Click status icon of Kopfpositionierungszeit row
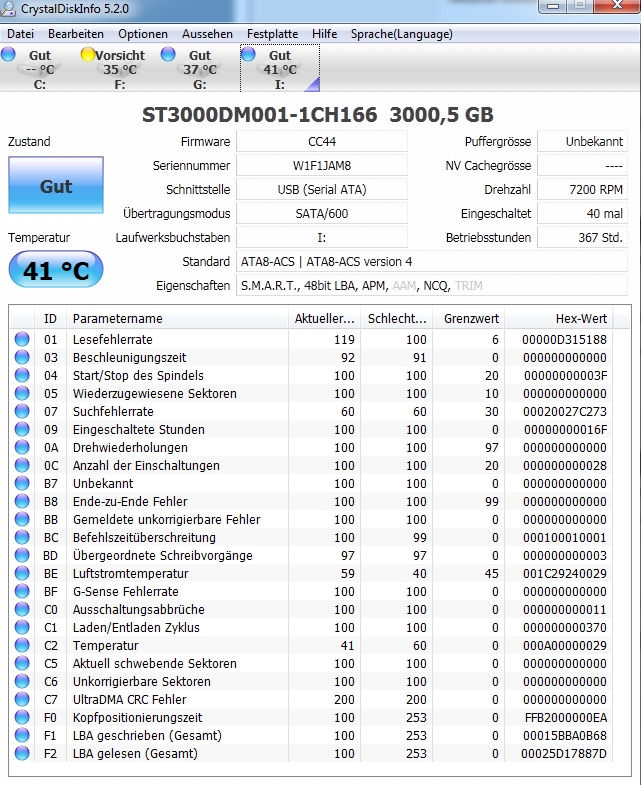This screenshot has width=641, height=785. tap(22, 718)
